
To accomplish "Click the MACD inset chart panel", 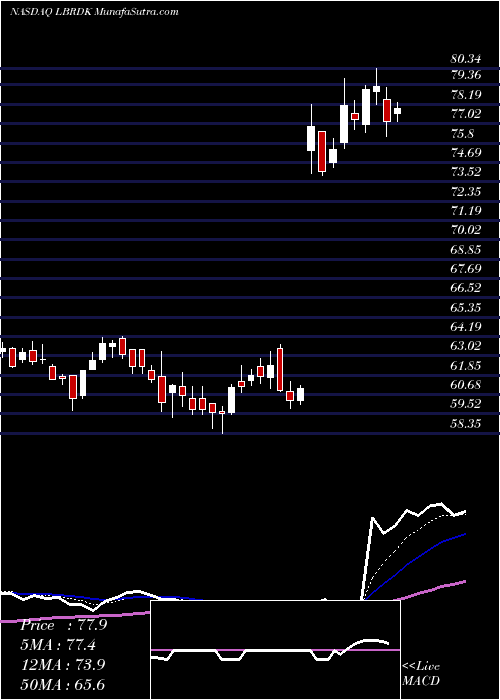I will coord(275,650).
